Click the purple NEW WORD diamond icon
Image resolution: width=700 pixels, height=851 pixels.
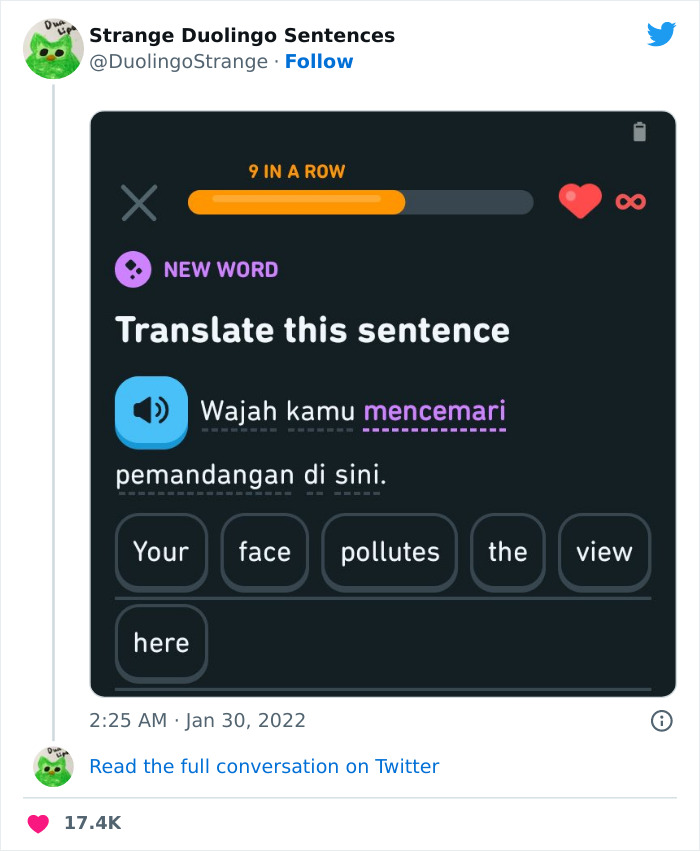(133, 268)
